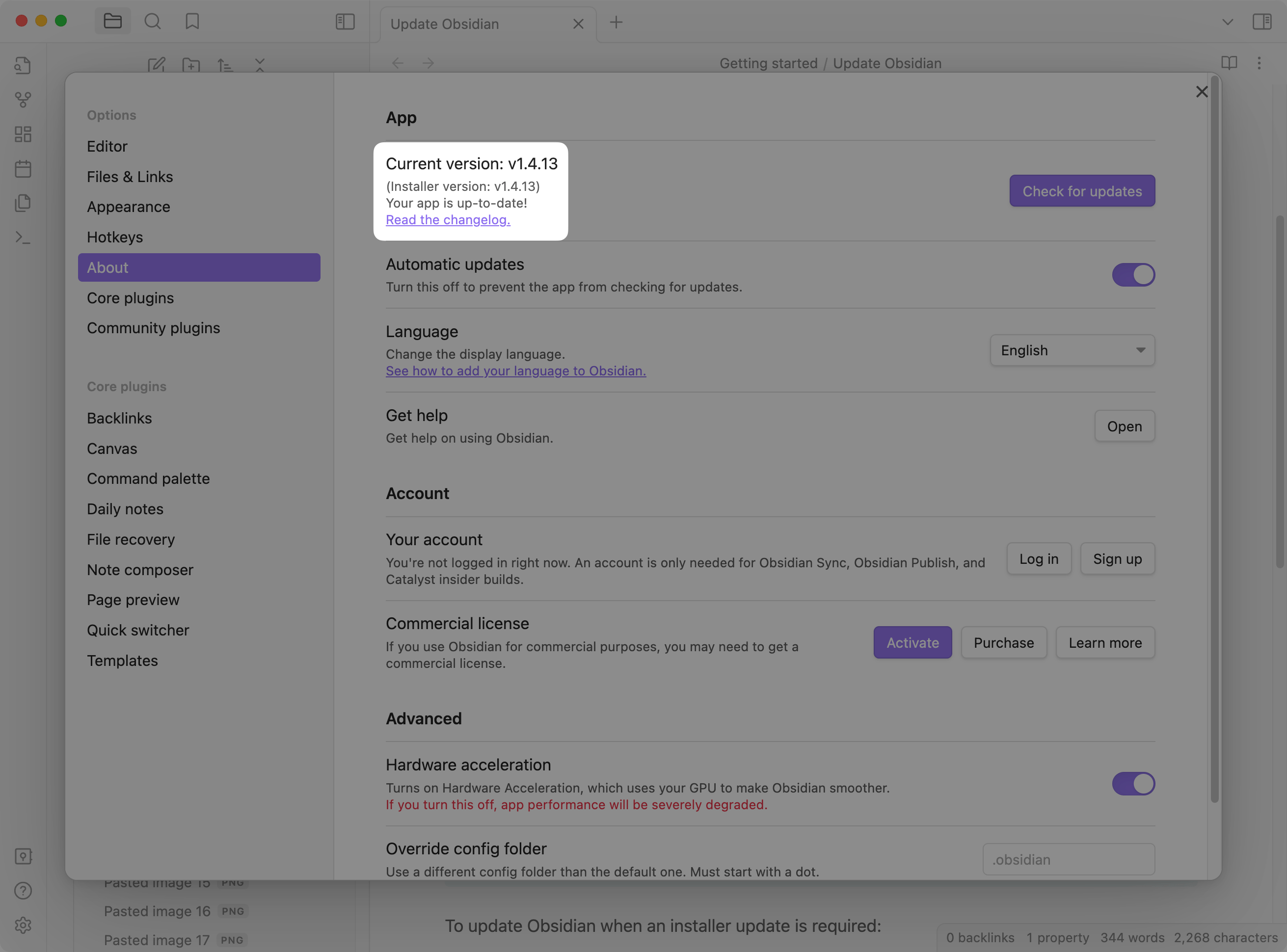1287x952 pixels.
Task: Open the tab list chevron near window top right
Action: point(1226,22)
